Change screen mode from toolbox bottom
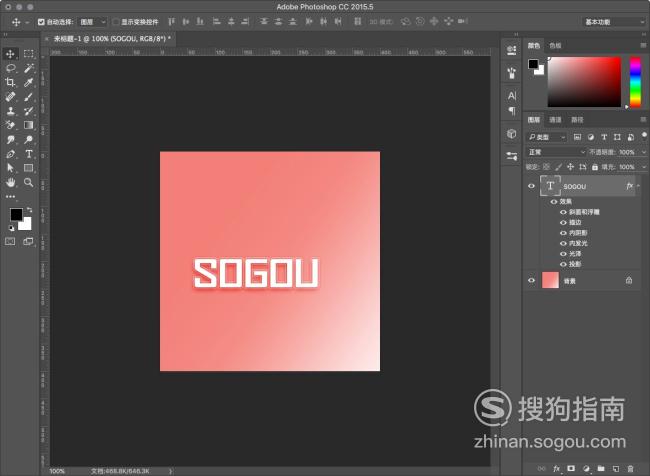650x476 pixels. (28, 241)
